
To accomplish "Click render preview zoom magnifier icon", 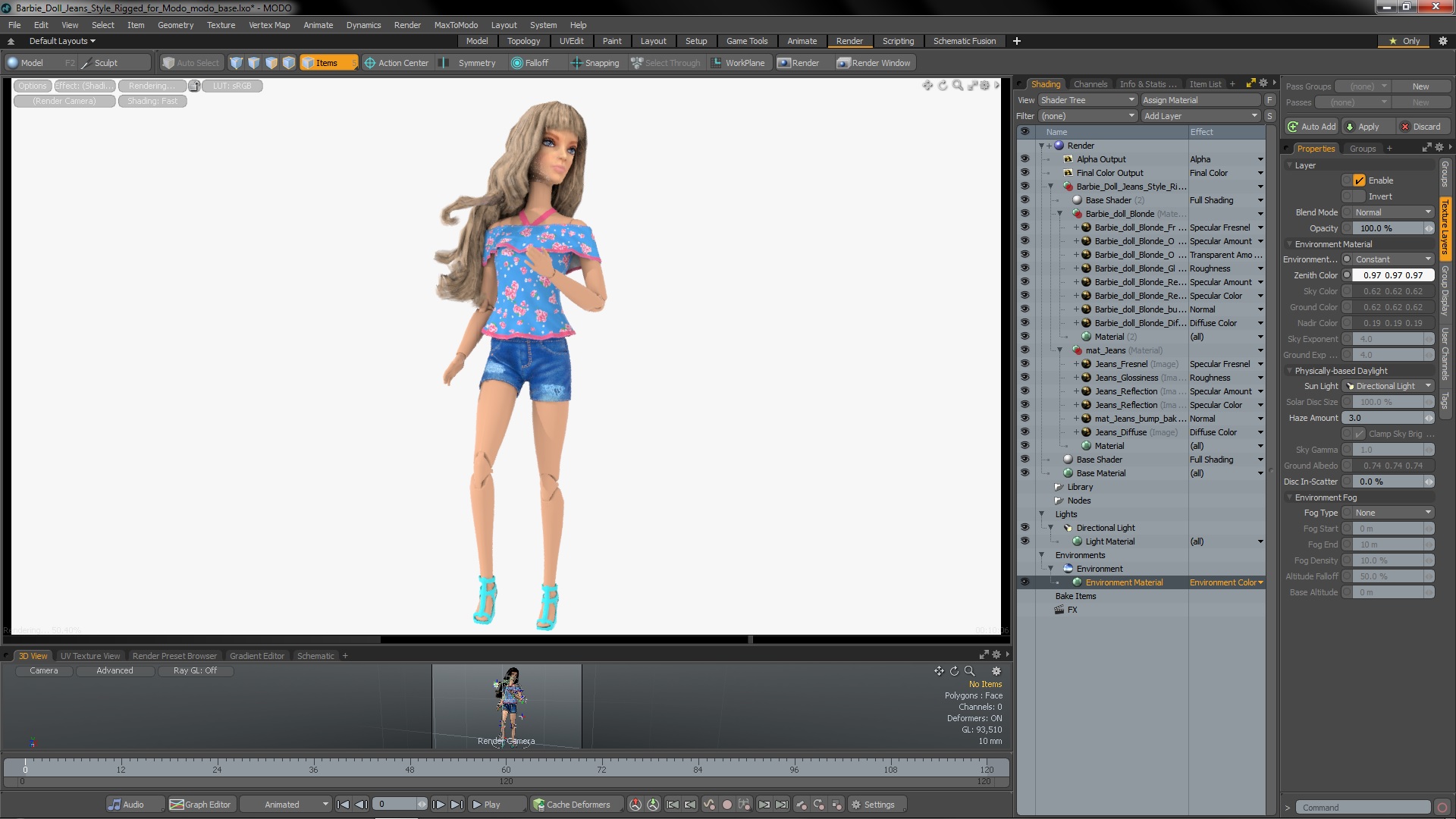I will click(x=958, y=86).
